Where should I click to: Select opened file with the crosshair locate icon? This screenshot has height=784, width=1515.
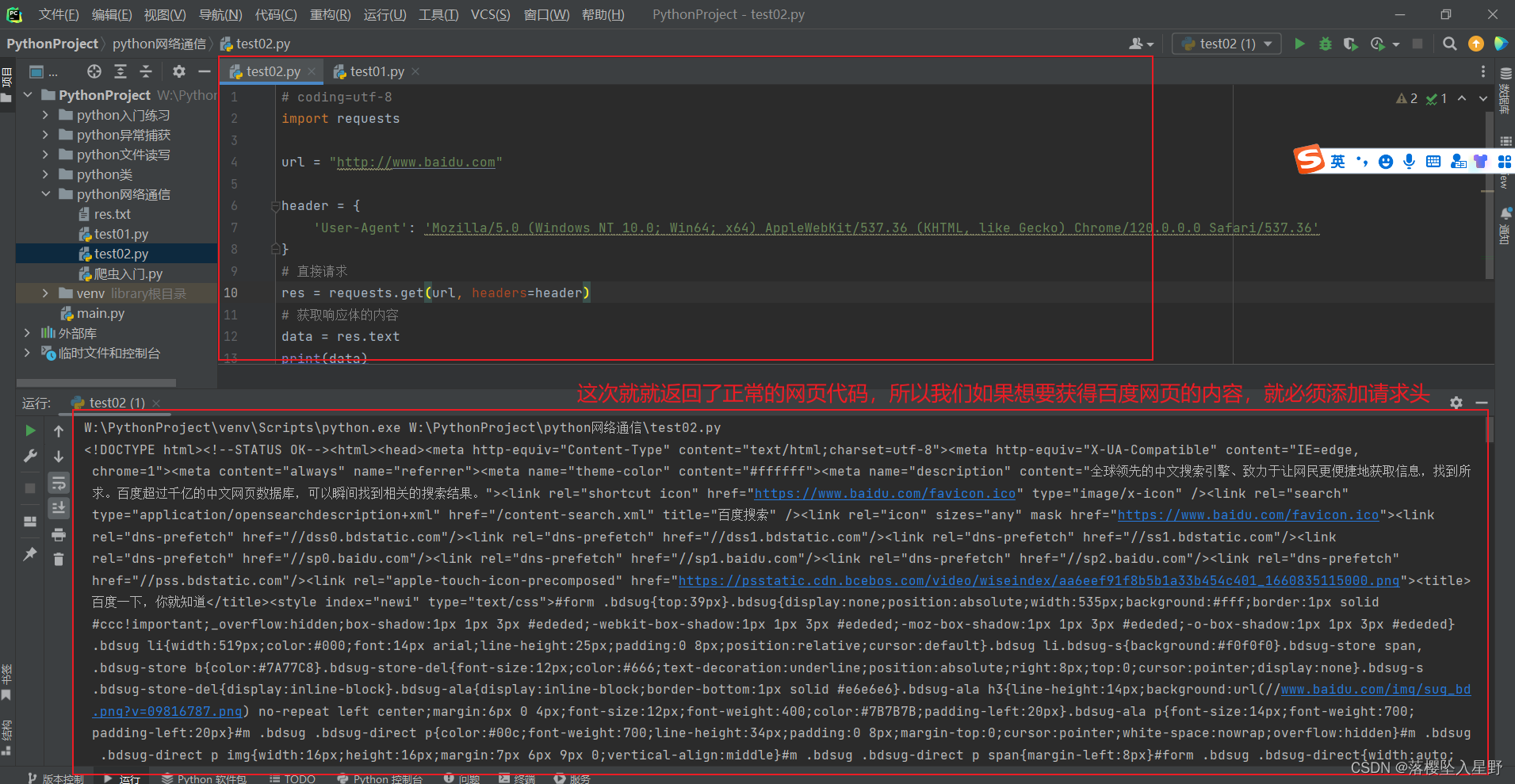[x=94, y=71]
